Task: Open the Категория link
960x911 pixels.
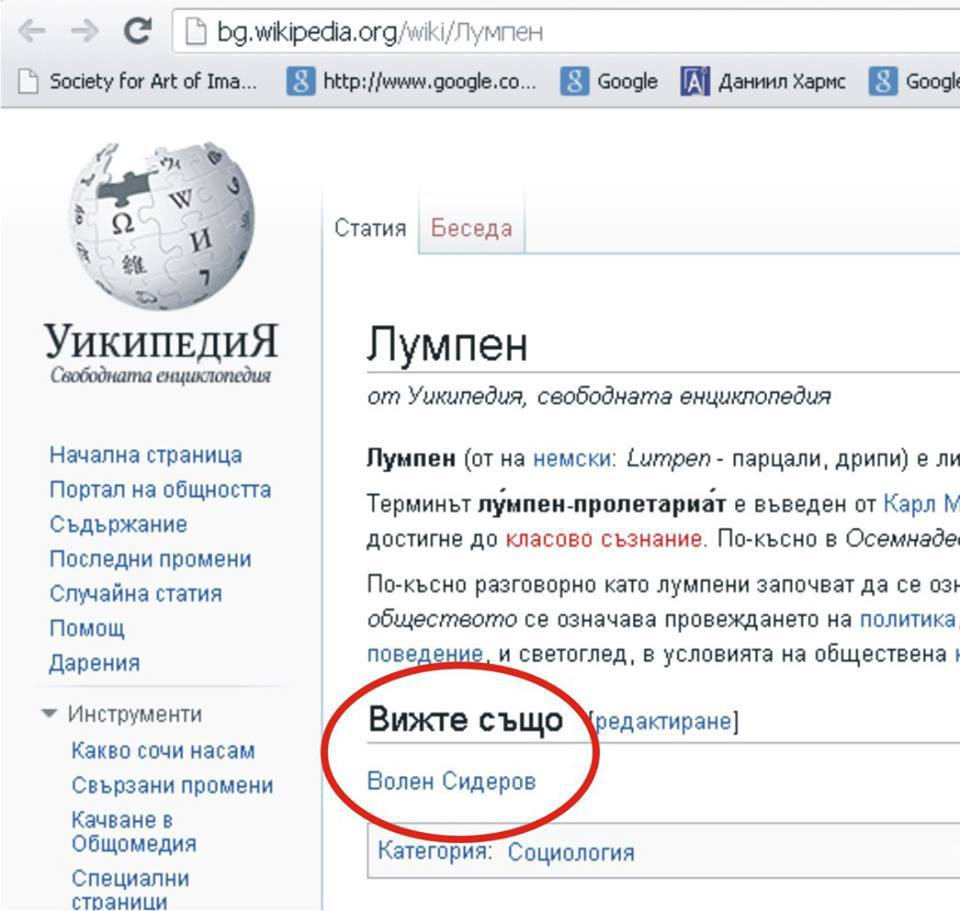Action: click(x=432, y=851)
